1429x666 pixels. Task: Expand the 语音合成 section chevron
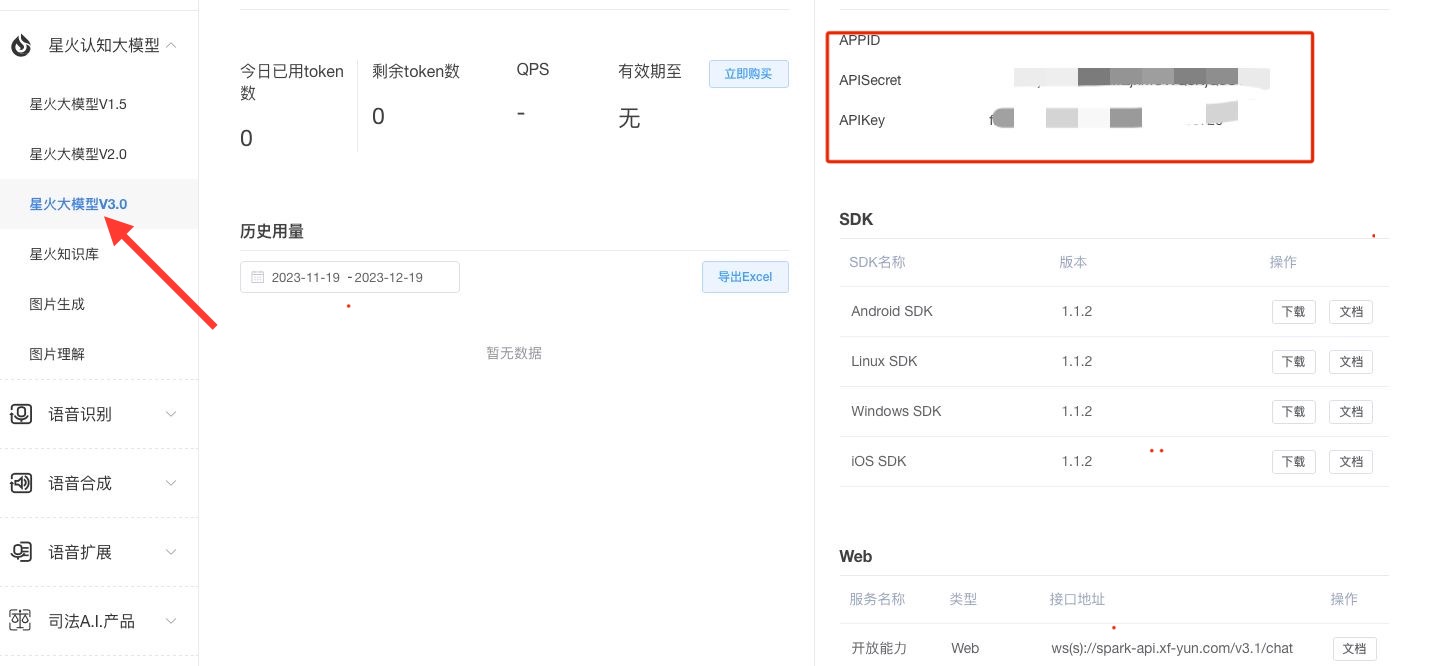pyautogui.click(x=171, y=483)
